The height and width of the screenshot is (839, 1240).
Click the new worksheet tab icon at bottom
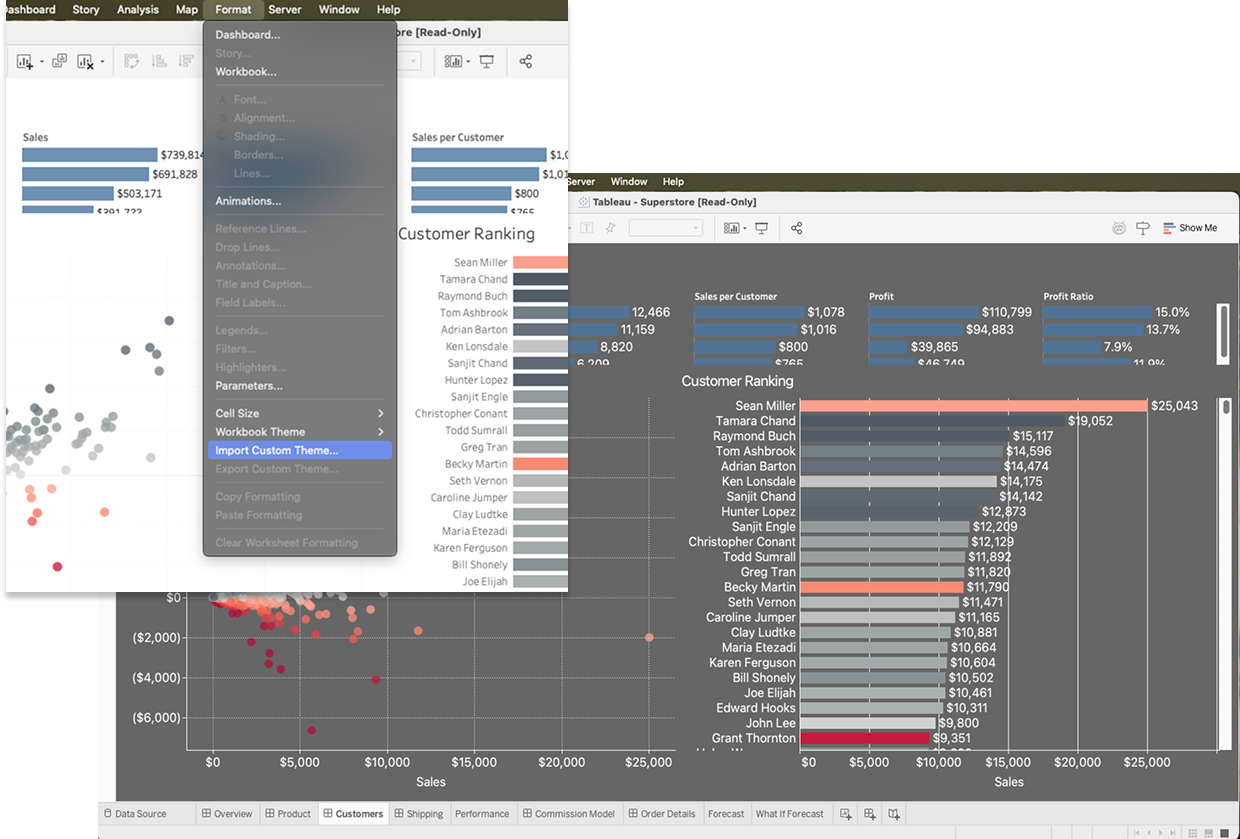pyautogui.click(x=846, y=814)
